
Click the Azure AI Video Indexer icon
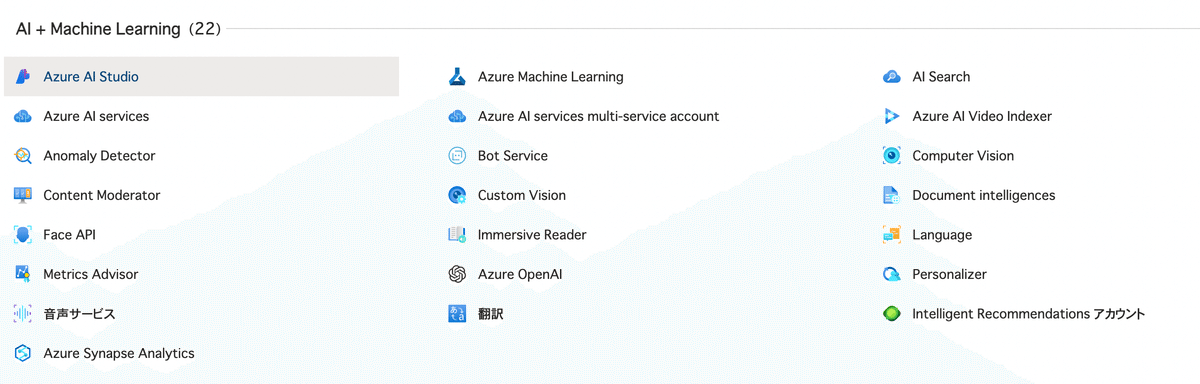tap(892, 116)
